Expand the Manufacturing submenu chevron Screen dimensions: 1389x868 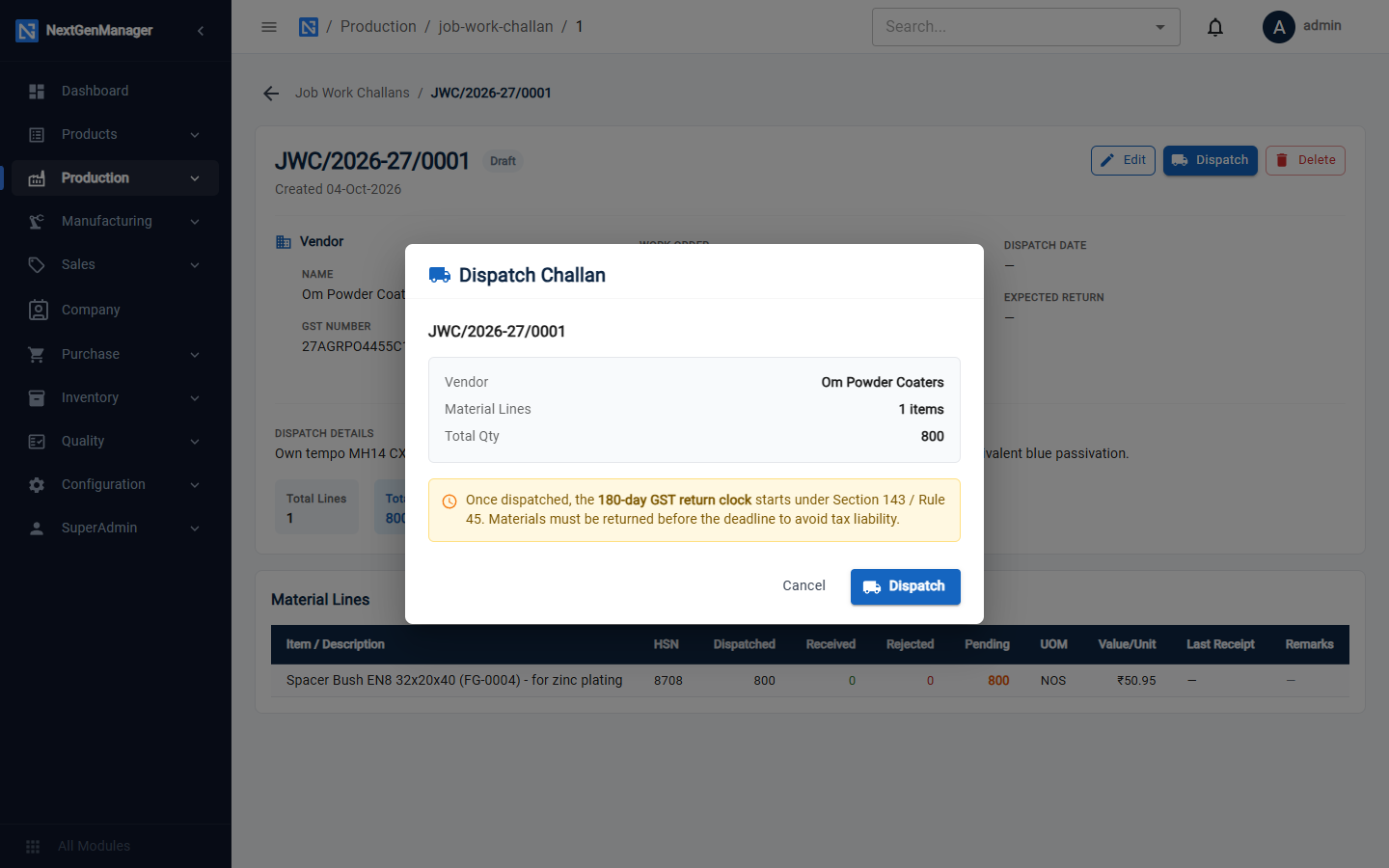195,222
